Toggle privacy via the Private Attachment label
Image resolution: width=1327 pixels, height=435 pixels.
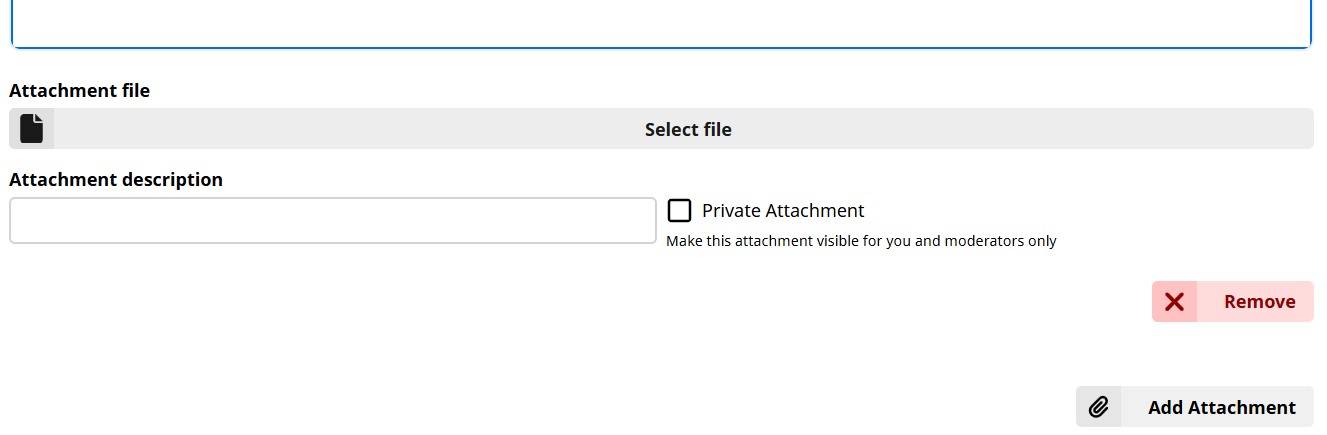tap(783, 211)
